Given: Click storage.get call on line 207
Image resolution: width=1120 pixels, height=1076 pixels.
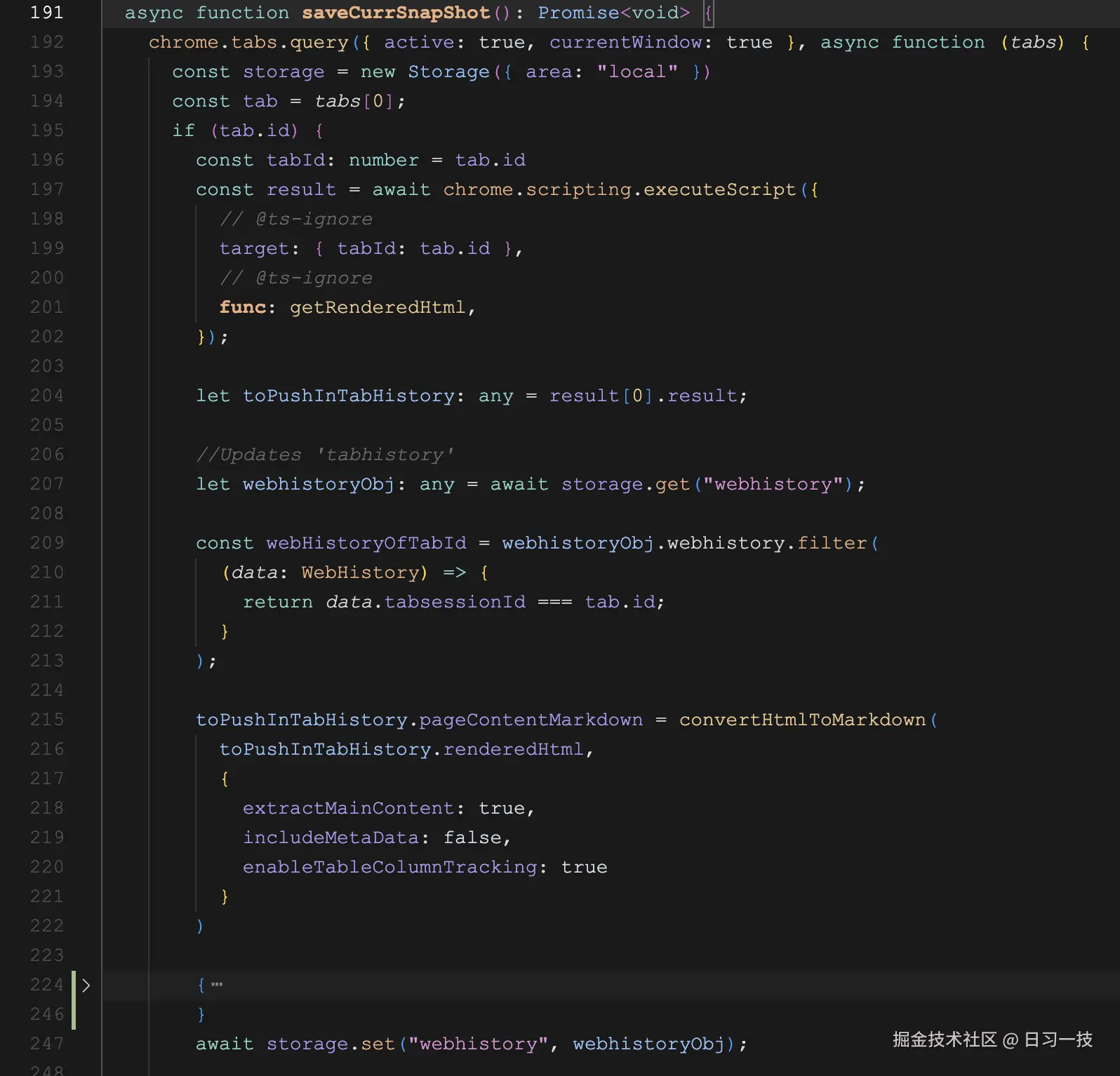Looking at the screenshot, I should pyautogui.click(x=625, y=484).
